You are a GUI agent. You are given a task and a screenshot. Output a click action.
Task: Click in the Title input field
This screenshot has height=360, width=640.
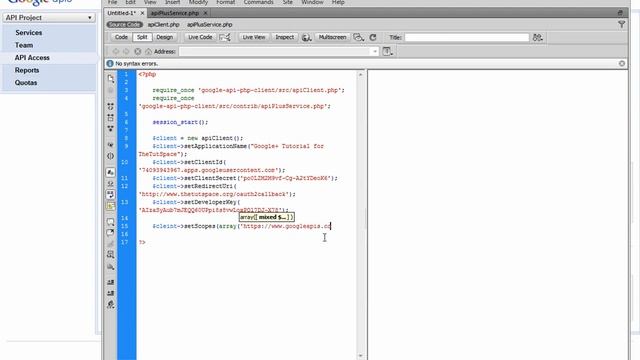pyautogui.click(x=467, y=38)
